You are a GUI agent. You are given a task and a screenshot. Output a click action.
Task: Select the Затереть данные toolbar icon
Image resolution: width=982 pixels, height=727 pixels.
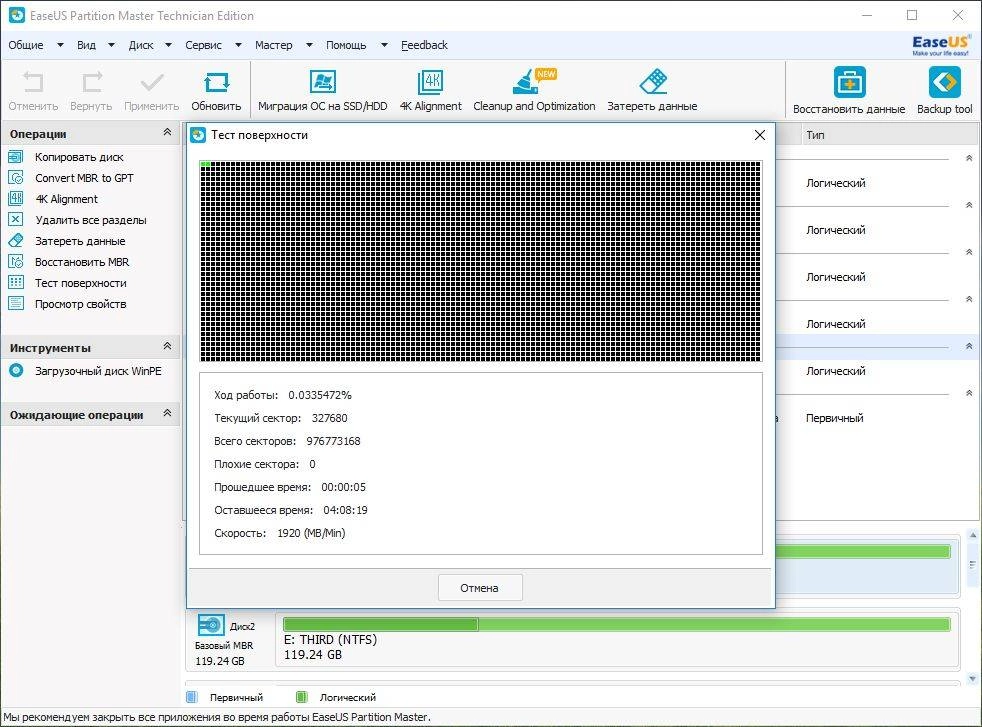click(x=653, y=81)
